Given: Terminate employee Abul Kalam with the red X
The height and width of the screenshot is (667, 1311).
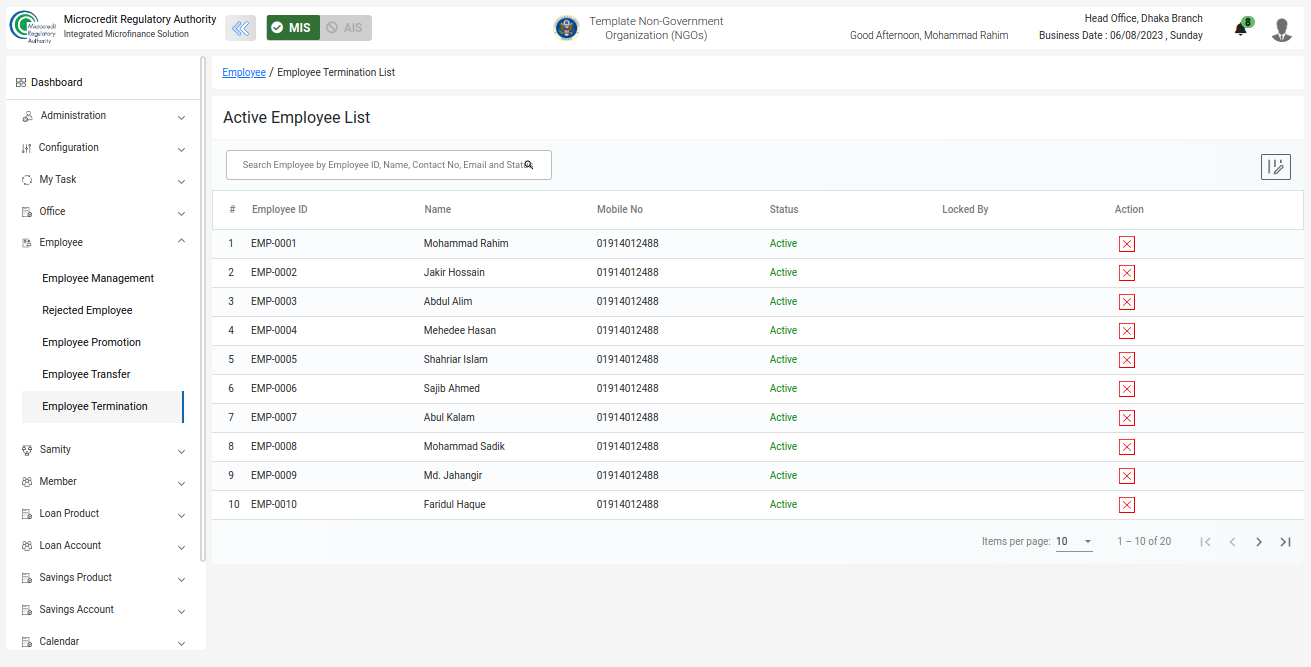Looking at the screenshot, I should (1127, 418).
